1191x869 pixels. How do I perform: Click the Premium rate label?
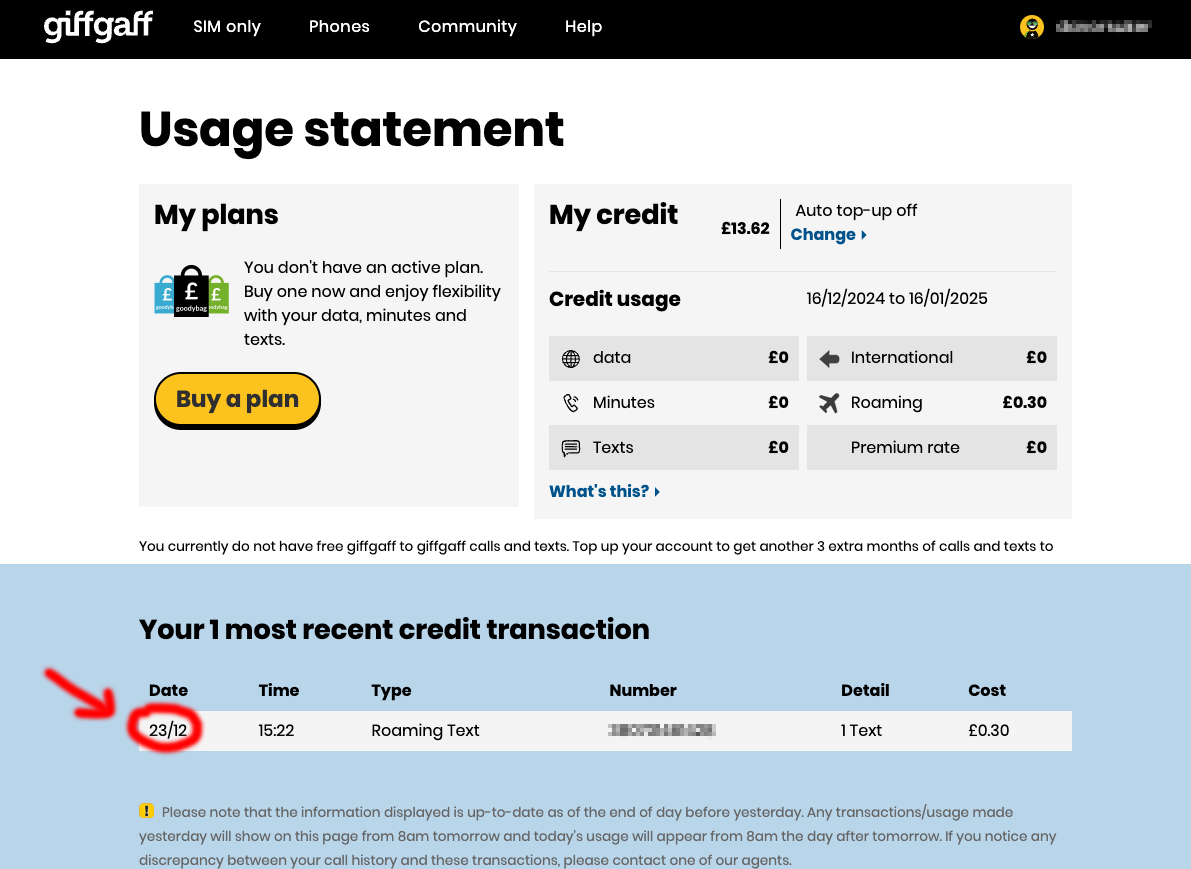pyautogui.click(x=905, y=447)
